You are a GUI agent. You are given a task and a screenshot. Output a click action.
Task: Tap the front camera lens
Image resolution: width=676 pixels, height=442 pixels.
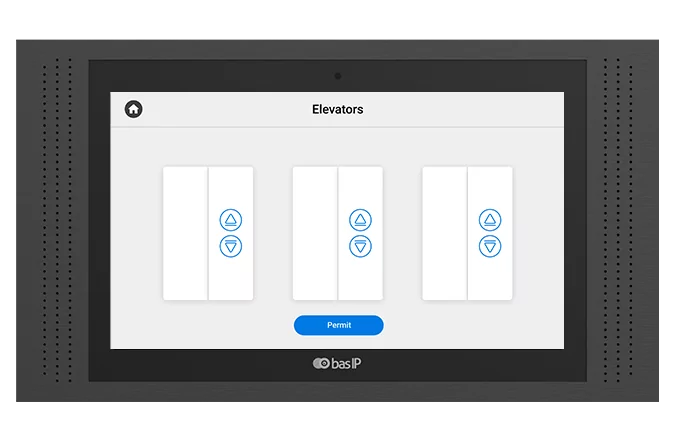(338, 76)
